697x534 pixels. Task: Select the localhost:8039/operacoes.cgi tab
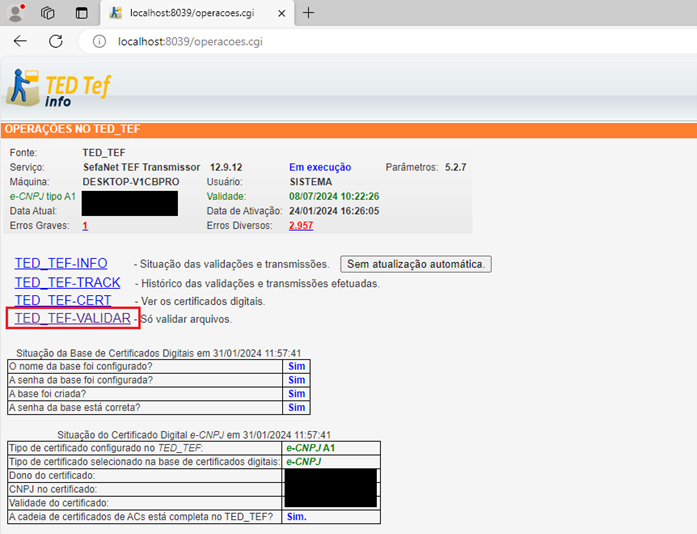point(197,13)
